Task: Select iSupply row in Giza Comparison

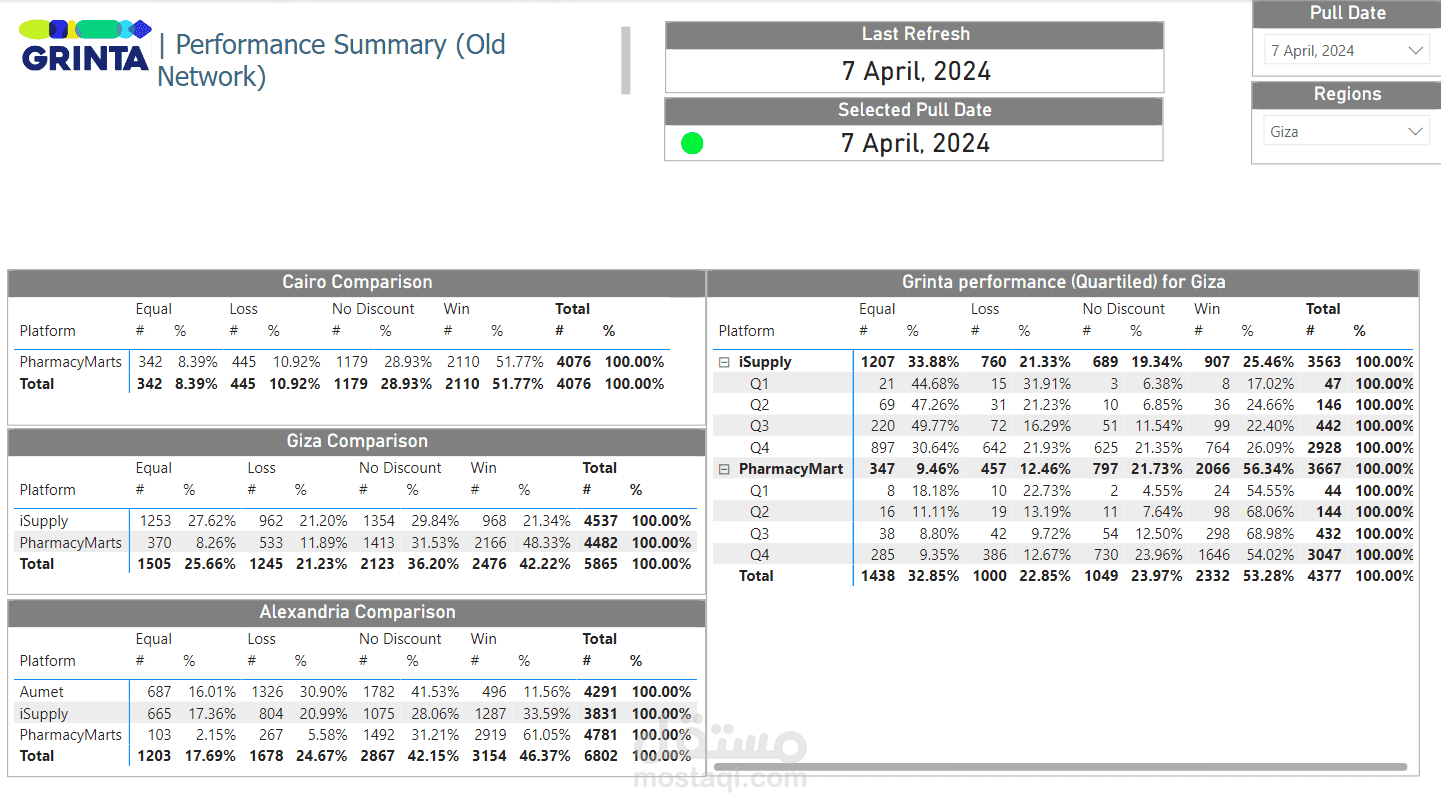Action: coord(355,521)
